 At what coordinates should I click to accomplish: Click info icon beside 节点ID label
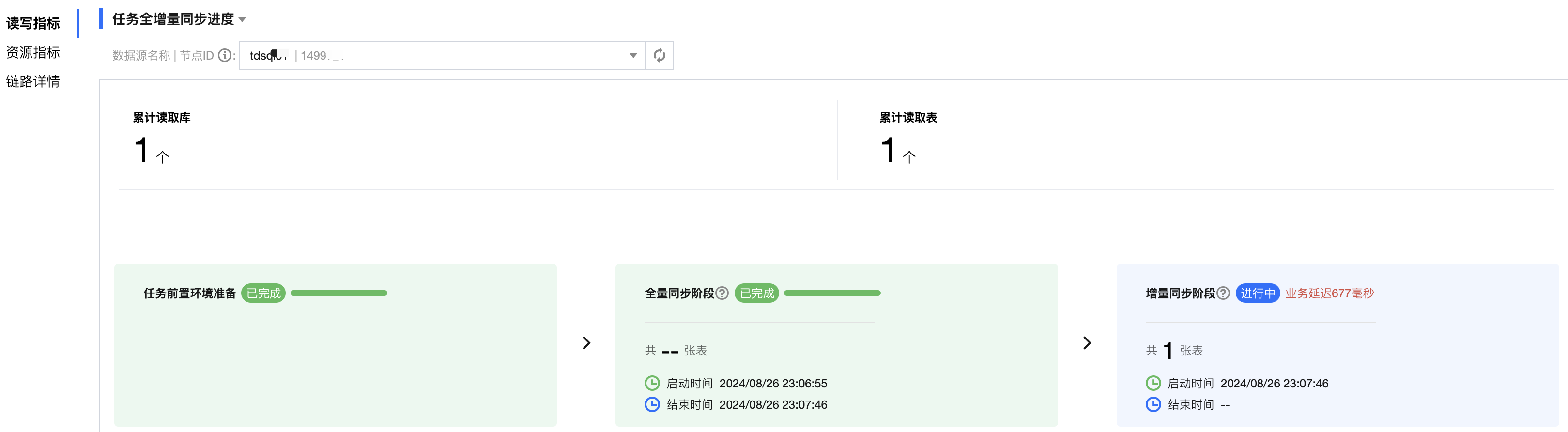(225, 55)
